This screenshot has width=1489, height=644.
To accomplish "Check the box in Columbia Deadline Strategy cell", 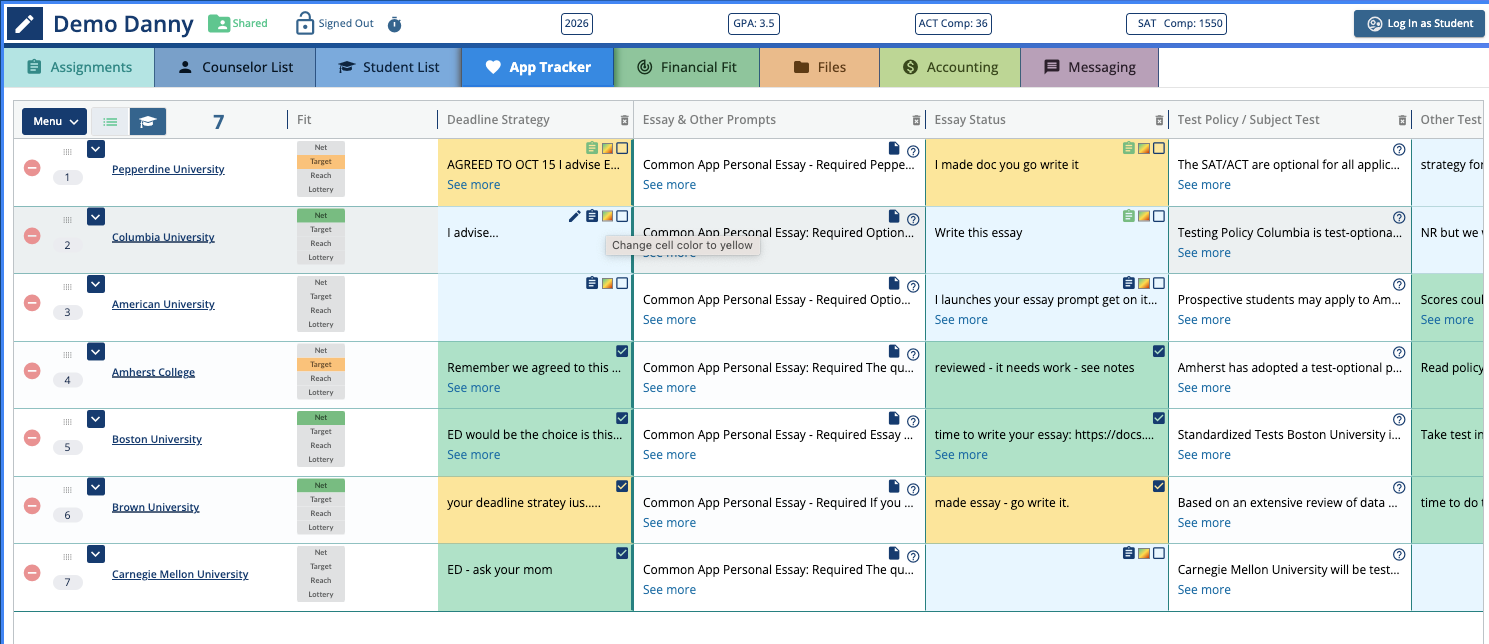I will pos(622,216).
